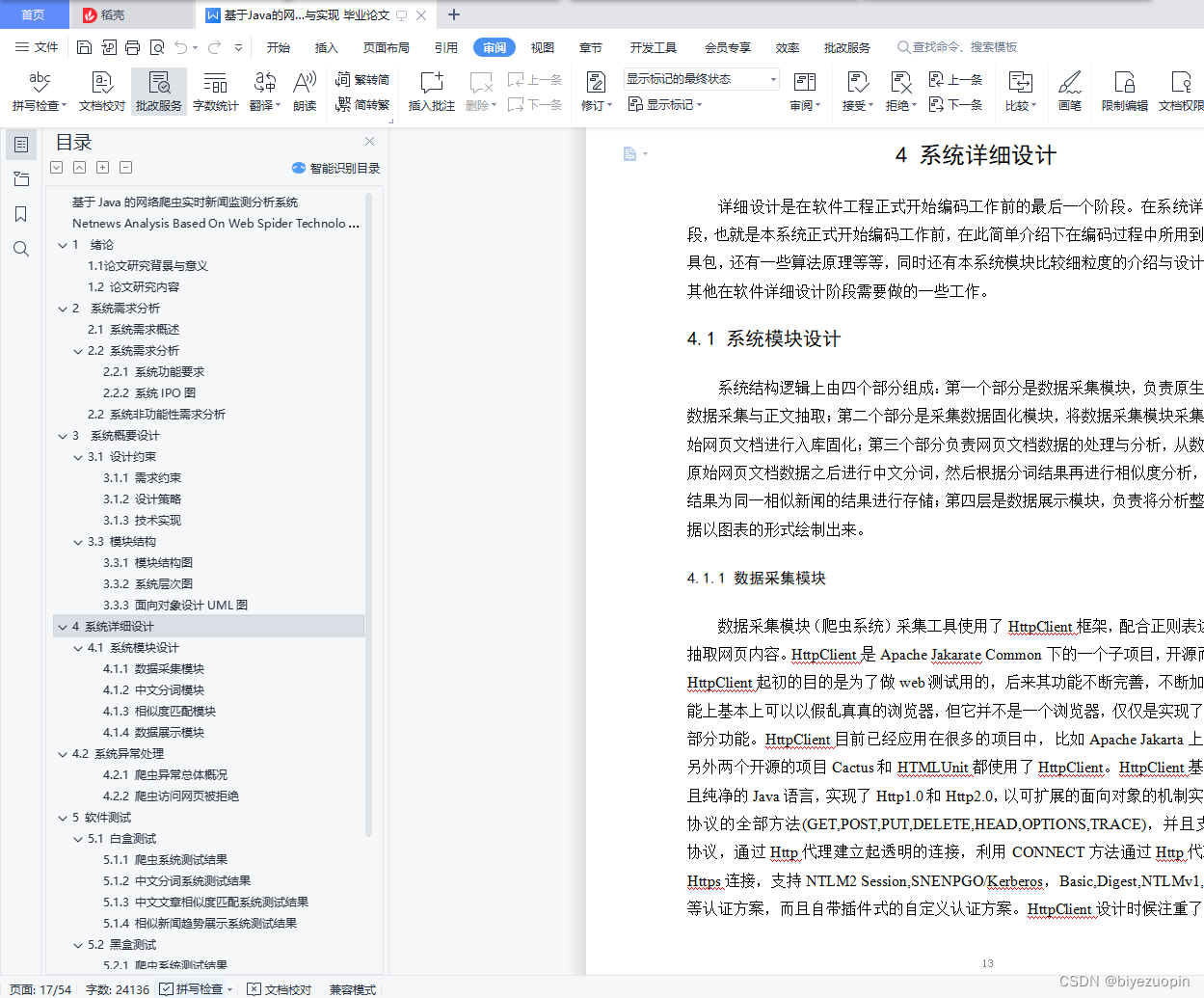Screen dimensions: 1204x998
Task: Open the 审阅 review pane tool
Action: point(805,92)
